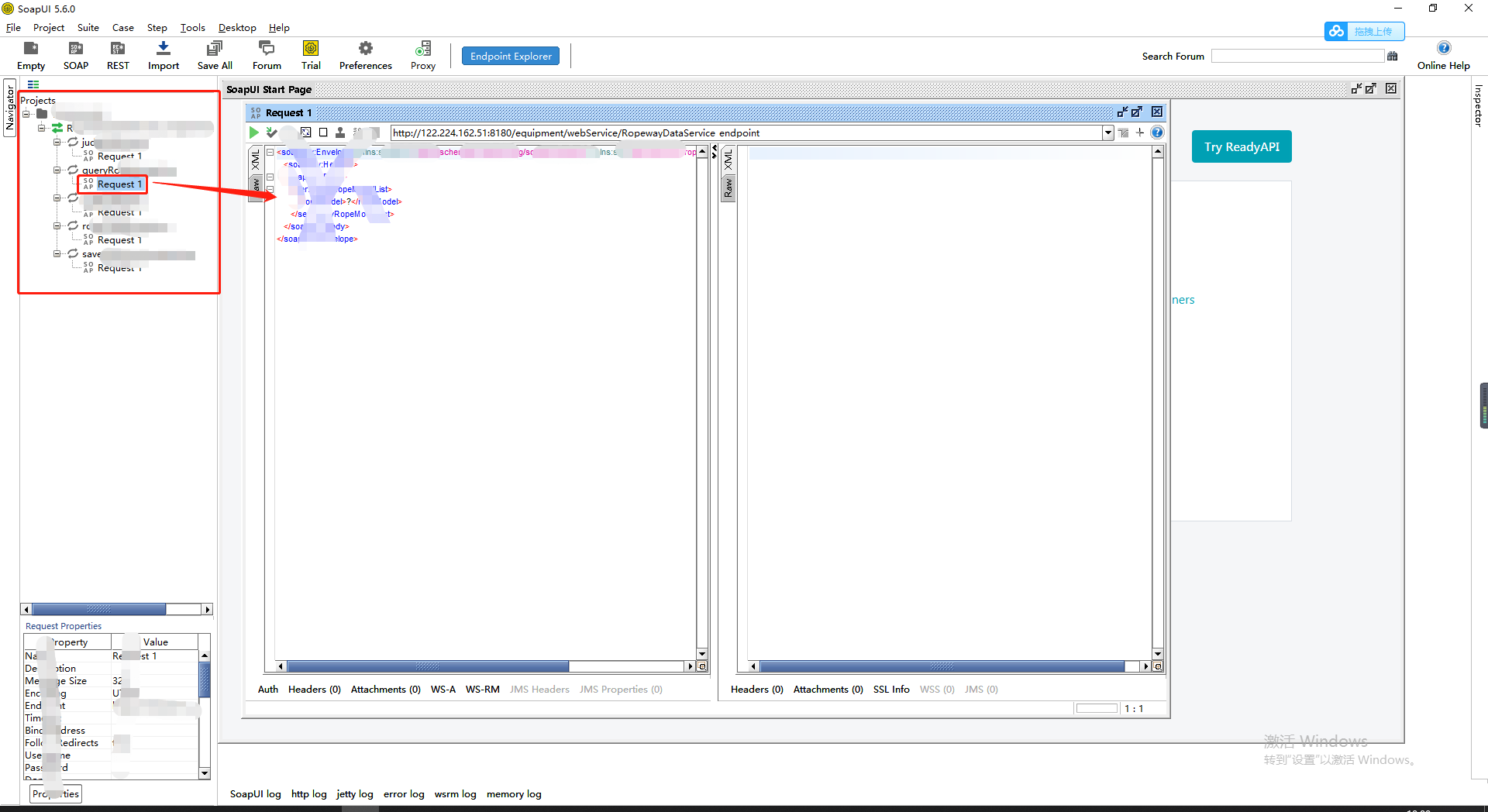This screenshot has width=1488, height=812.
Task: Submit request with green play arrow
Action: point(253,132)
